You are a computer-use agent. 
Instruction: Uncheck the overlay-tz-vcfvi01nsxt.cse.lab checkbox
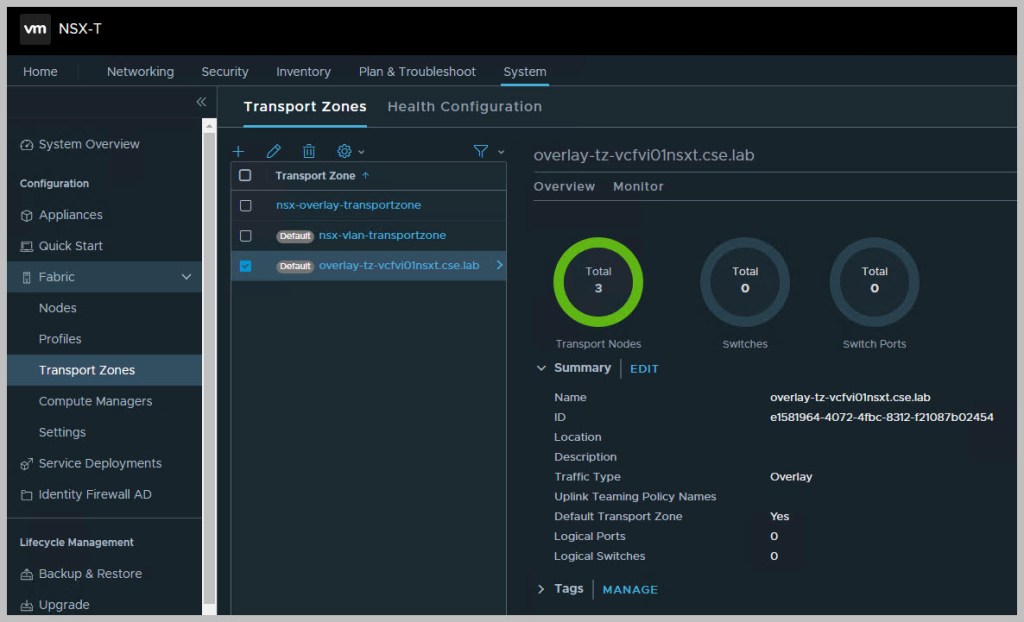[x=246, y=266]
